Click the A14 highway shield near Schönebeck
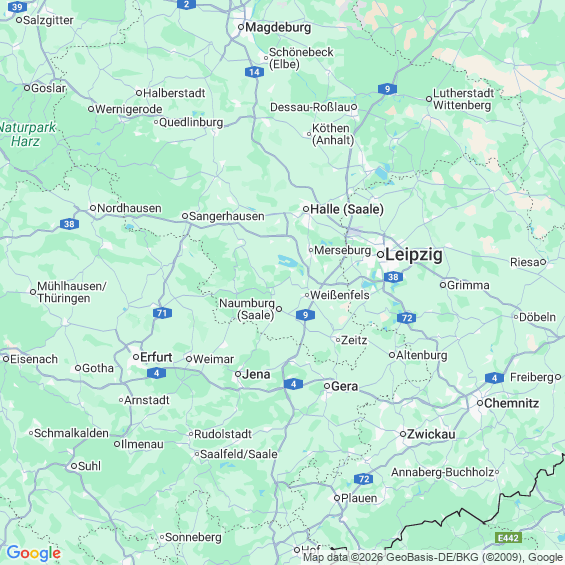The height and width of the screenshot is (565, 565). coord(254,72)
